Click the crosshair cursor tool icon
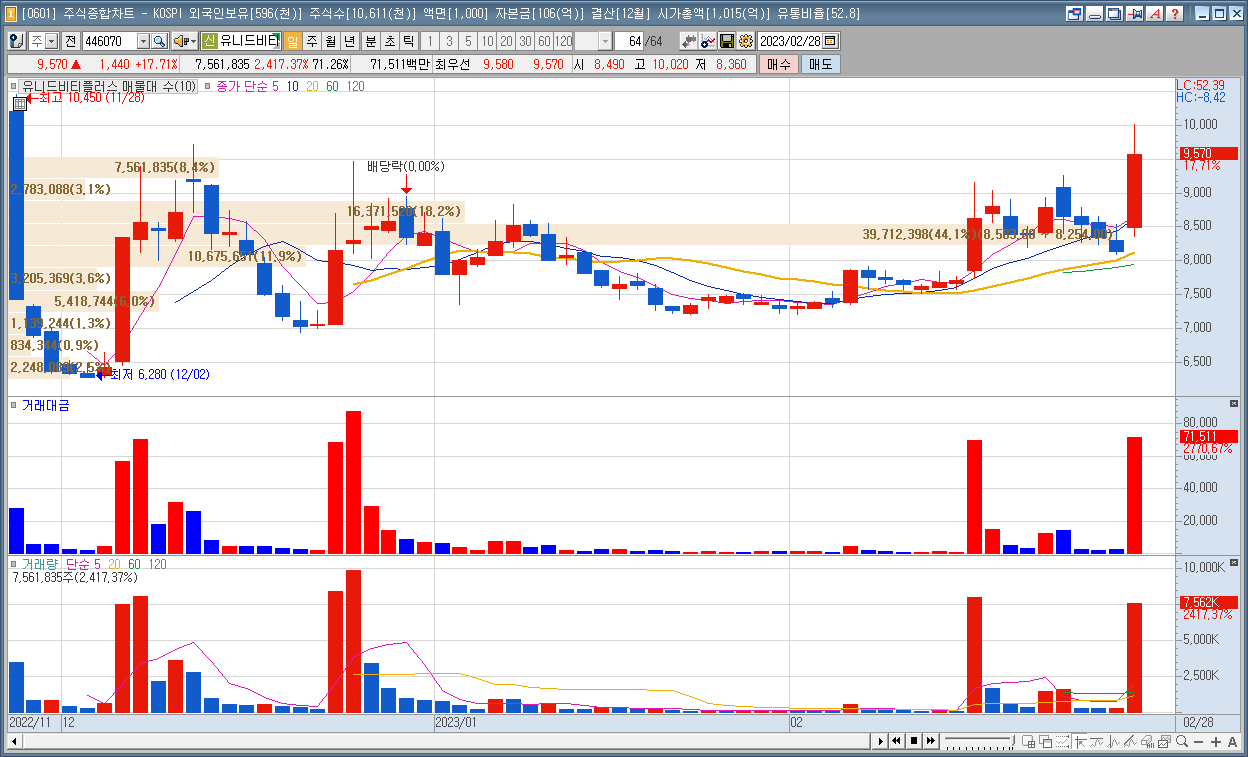This screenshot has width=1248, height=757. 1080,741
